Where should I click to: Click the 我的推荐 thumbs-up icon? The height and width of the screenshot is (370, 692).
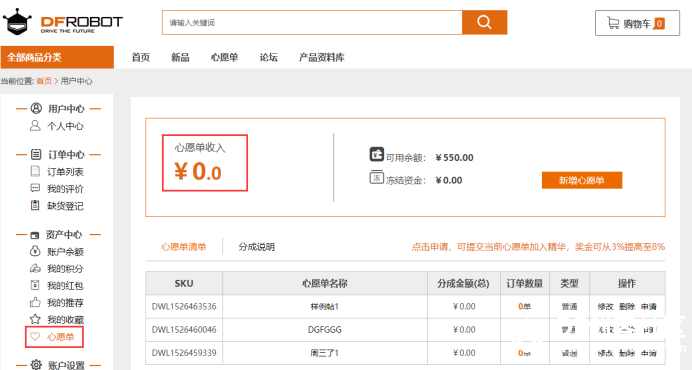pyautogui.click(x=35, y=302)
